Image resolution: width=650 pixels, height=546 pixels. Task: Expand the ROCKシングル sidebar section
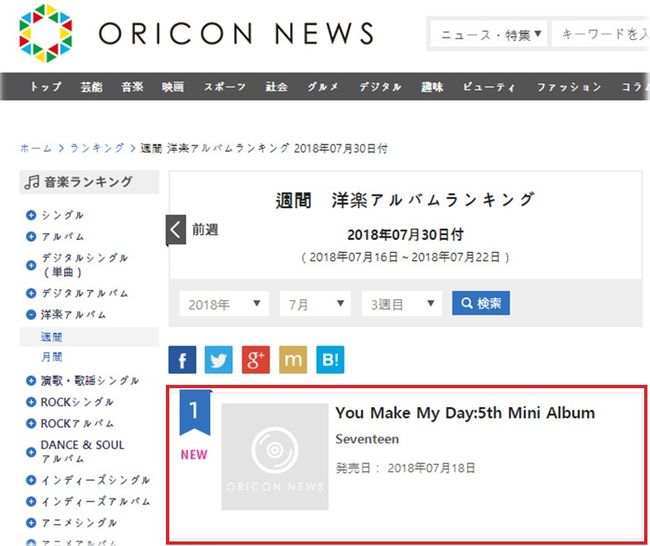coord(31,402)
